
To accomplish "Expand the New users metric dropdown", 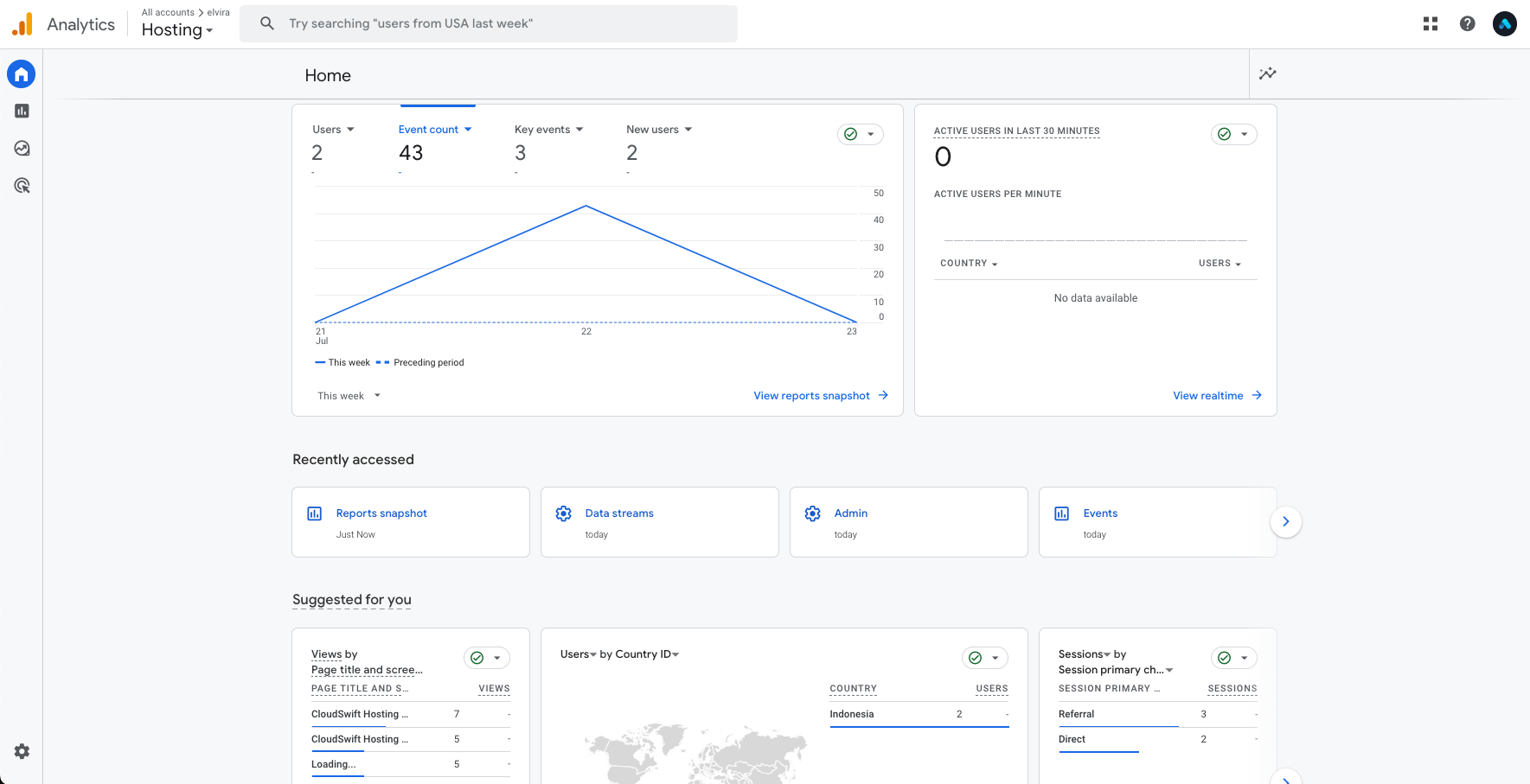I will [x=688, y=130].
